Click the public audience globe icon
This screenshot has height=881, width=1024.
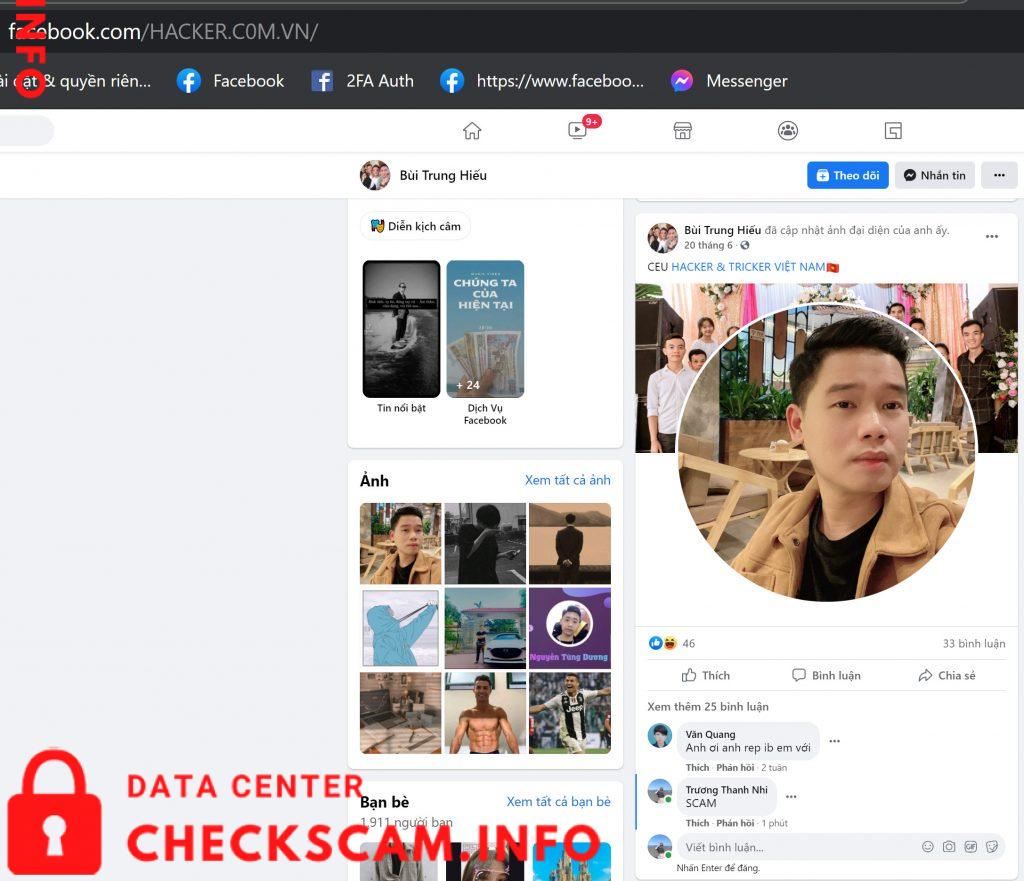tap(744, 246)
